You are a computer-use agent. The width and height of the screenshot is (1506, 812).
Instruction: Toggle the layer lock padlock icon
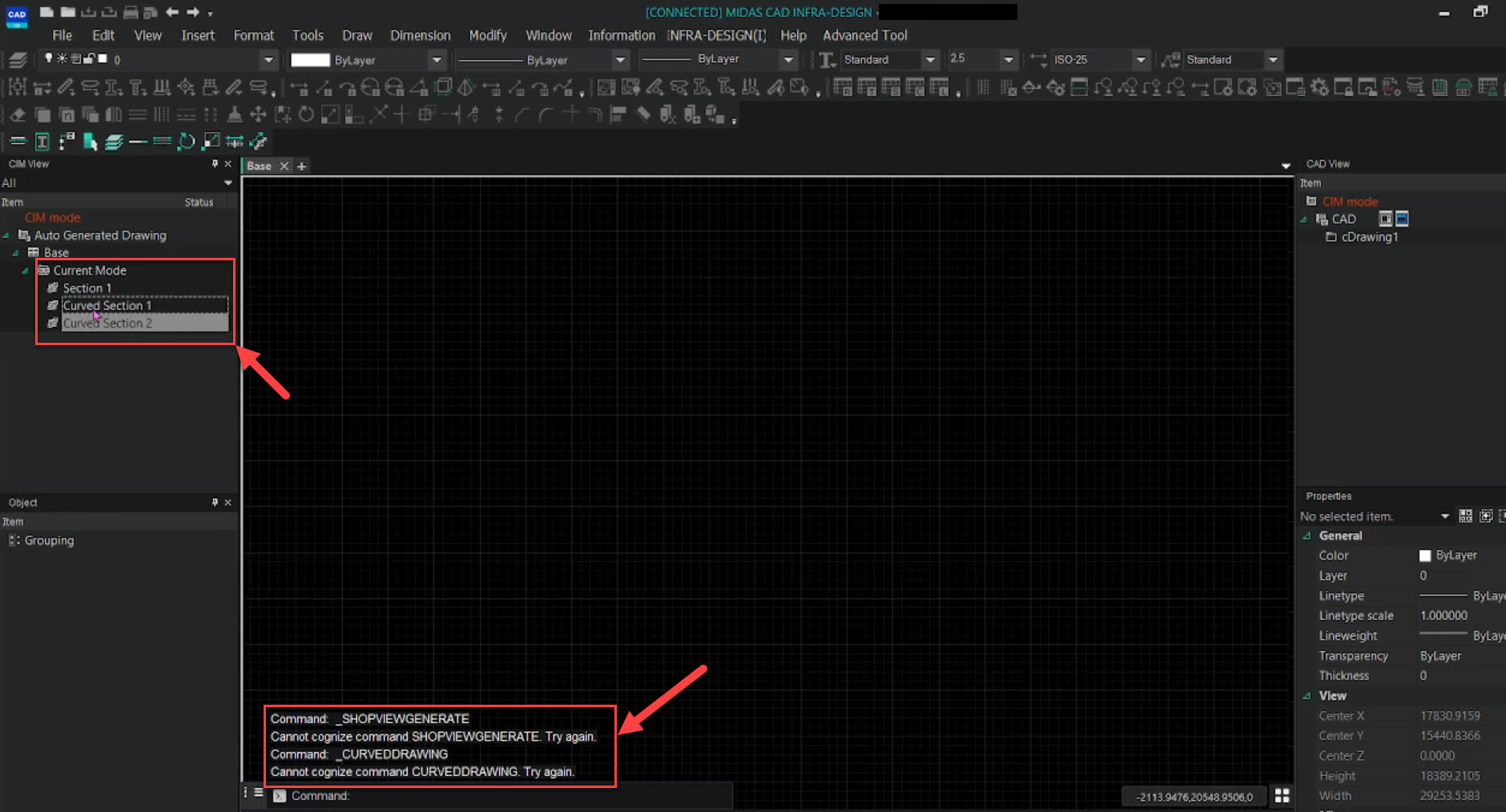tap(90, 58)
